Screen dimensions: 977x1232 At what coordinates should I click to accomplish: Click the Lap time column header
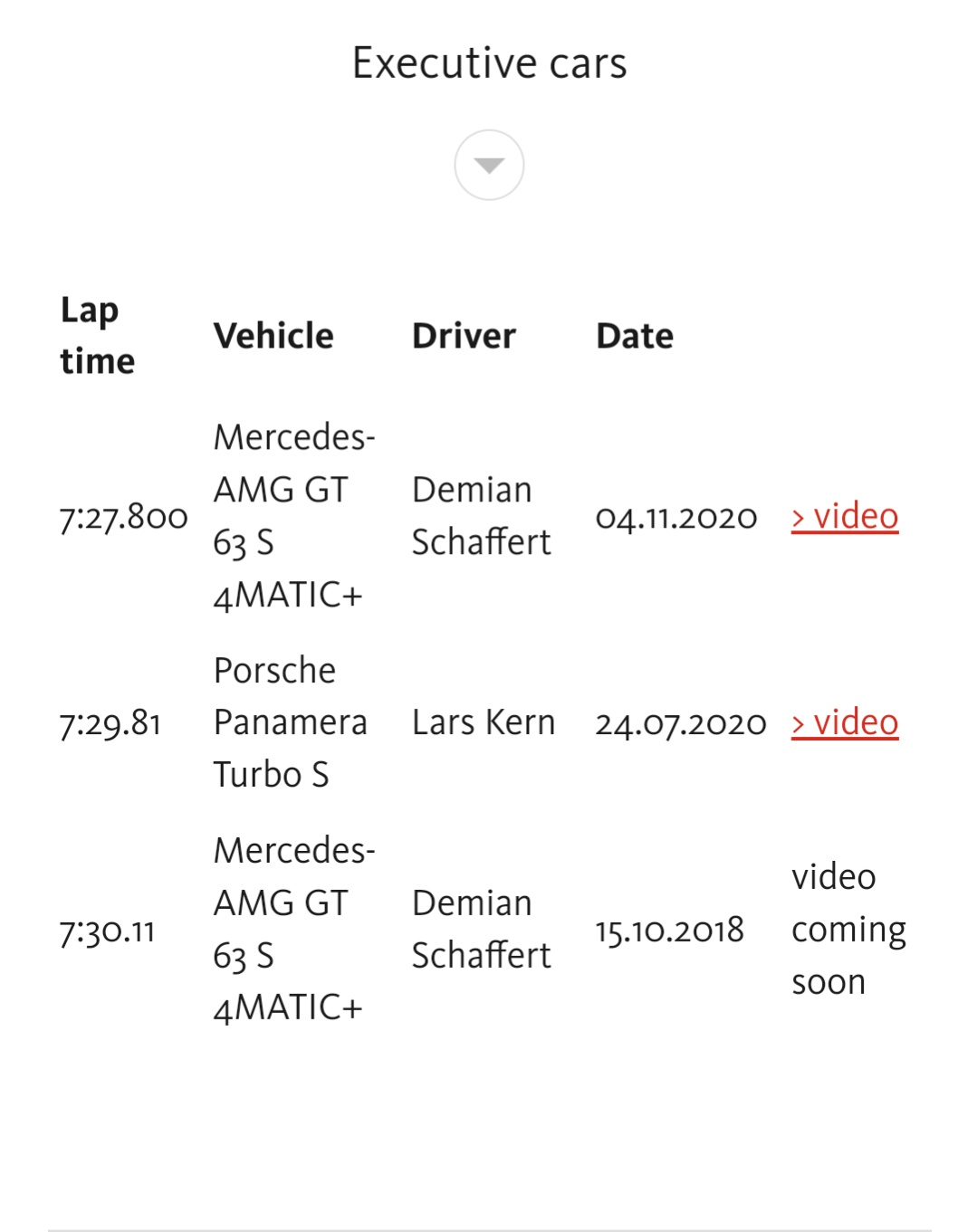coord(97,335)
